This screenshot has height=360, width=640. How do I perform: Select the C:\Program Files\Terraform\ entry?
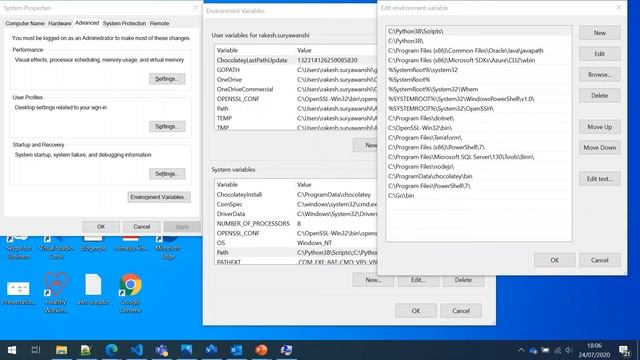(x=479, y=138)
